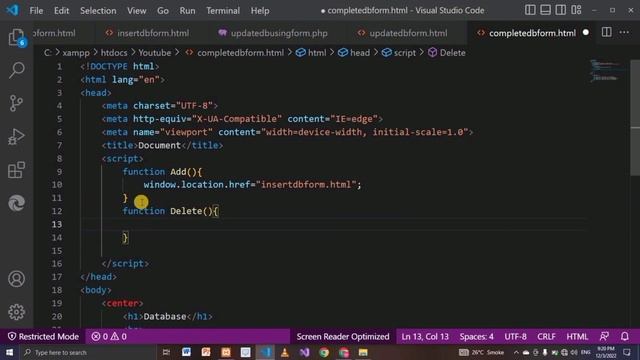Open Windows Start button
640x360 pixels.
tap(9, 352)
